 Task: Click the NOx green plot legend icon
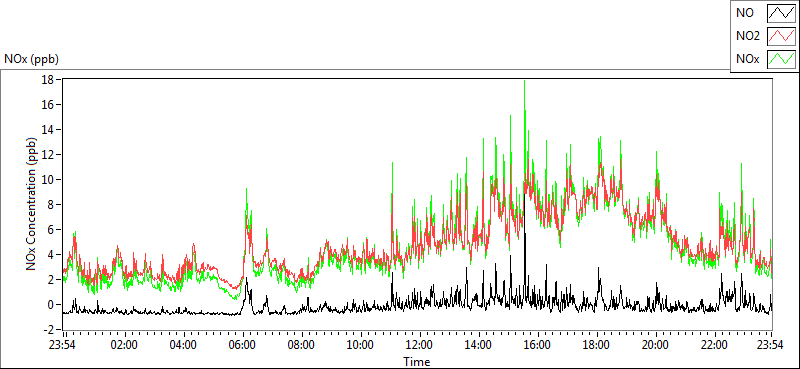pos(781,59)
